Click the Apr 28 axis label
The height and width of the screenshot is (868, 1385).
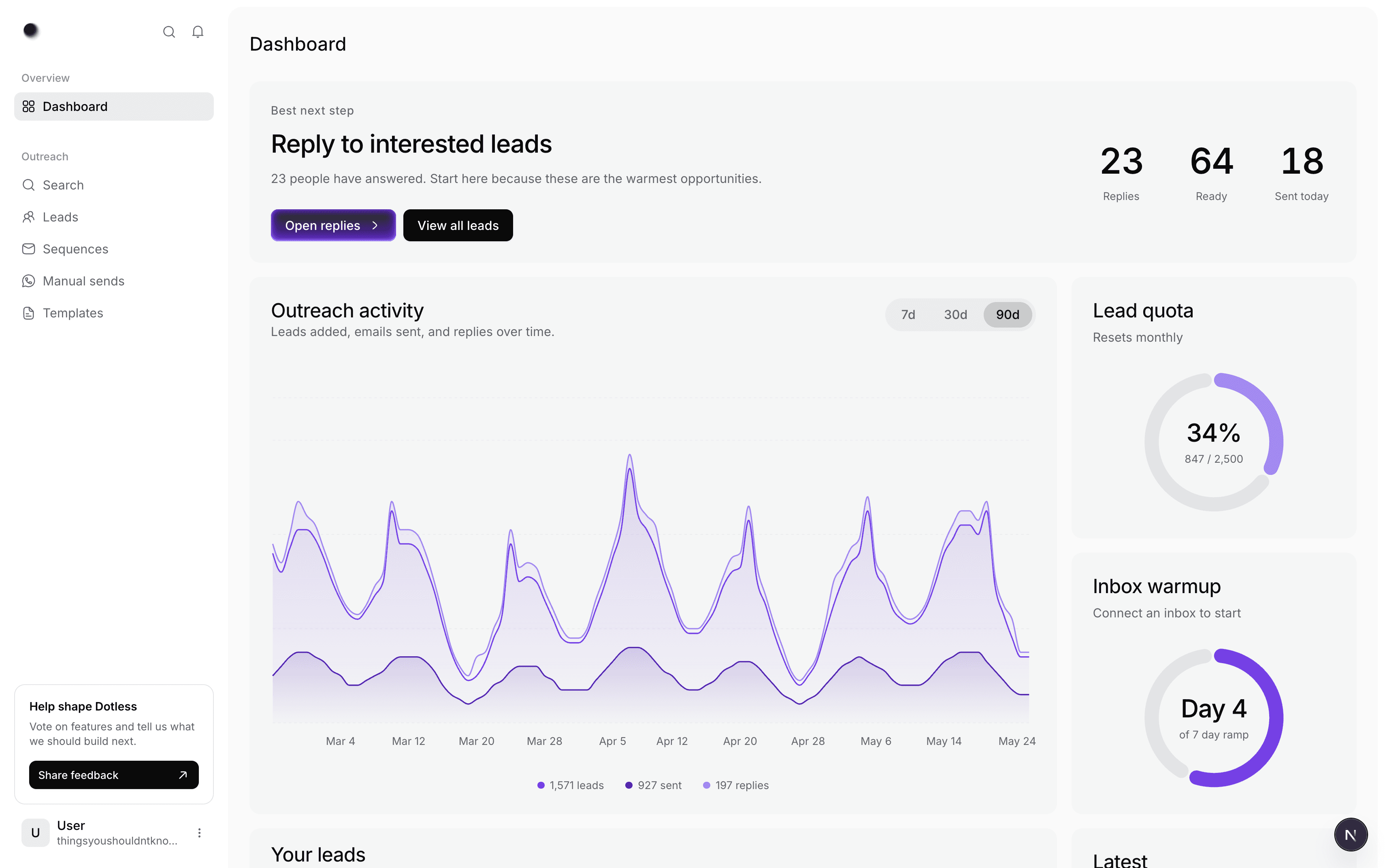808,741
